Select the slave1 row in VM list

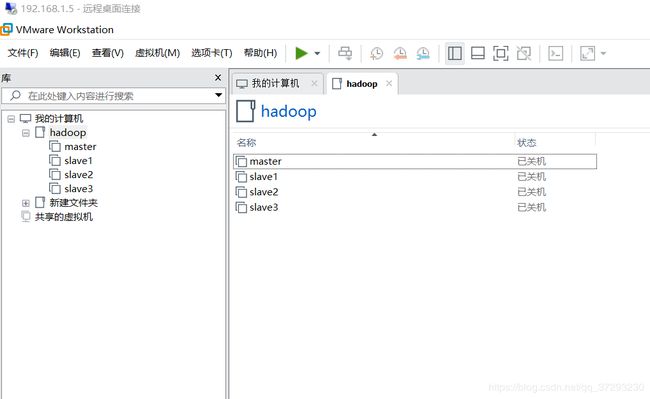415,177
